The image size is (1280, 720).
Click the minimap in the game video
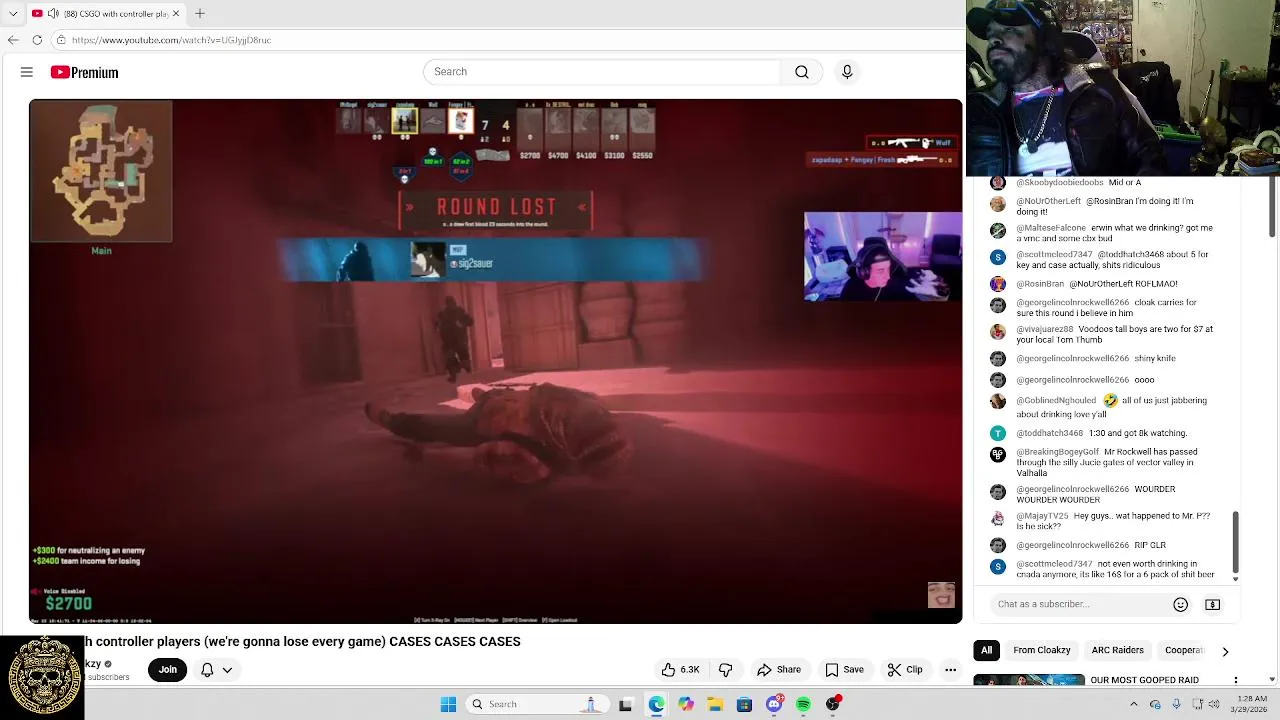click(101, 171)
